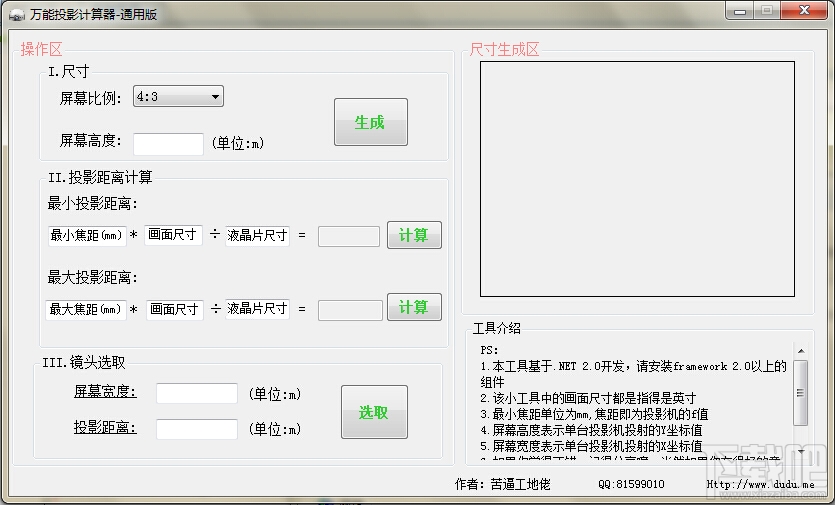
Task: Click the maximize button in title bar
Action: [767, 11]
